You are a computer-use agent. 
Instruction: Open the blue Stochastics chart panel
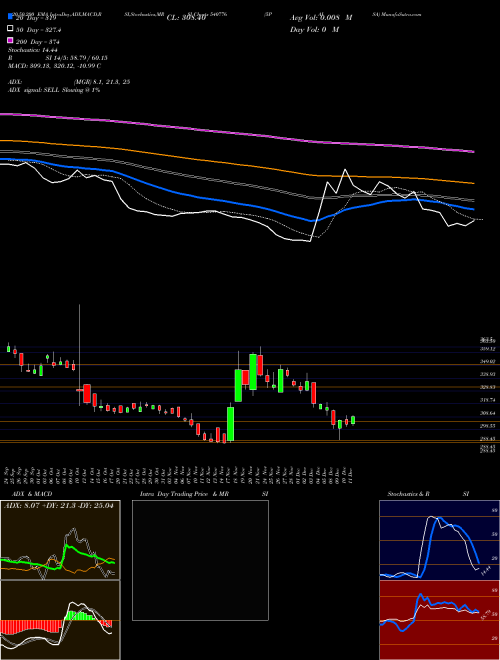point(439,540)
